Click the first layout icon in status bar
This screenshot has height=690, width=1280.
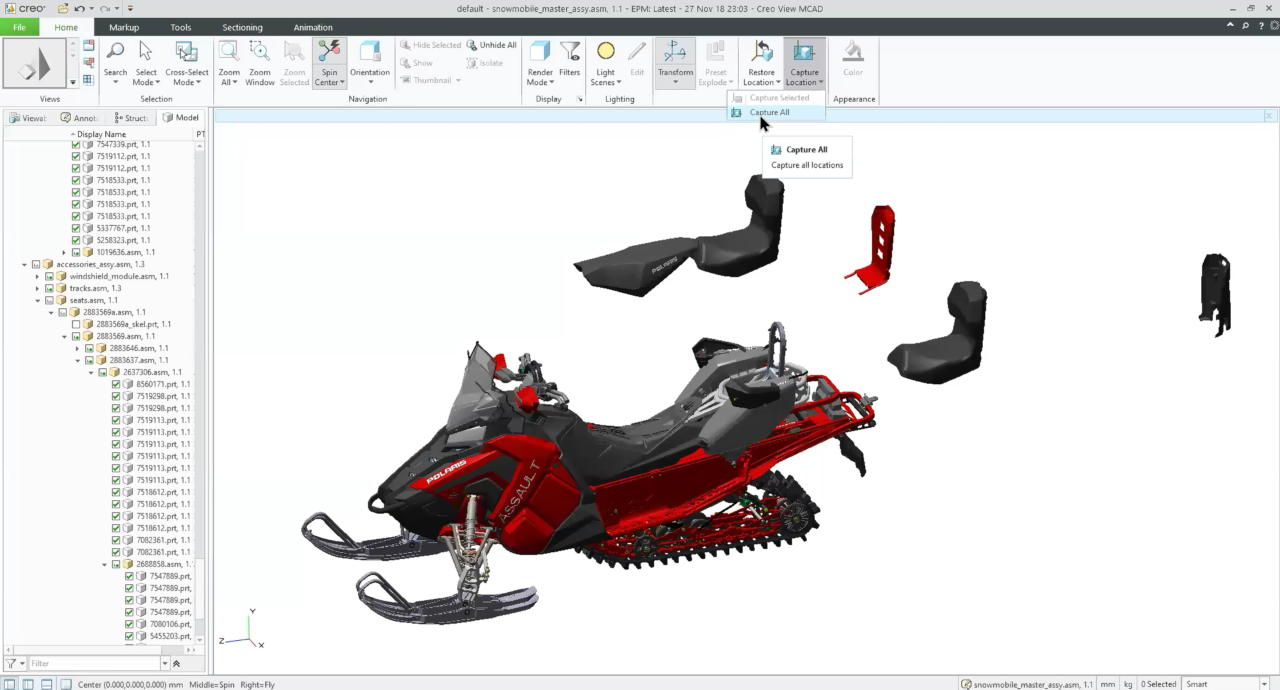[x=9, y=684]
